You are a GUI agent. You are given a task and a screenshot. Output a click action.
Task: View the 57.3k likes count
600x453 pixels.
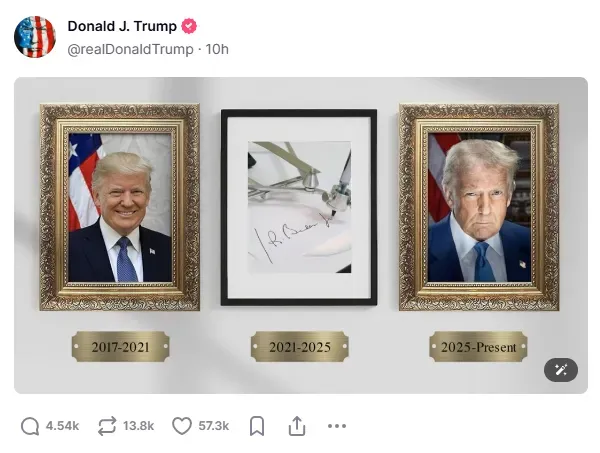click(214, 426)
